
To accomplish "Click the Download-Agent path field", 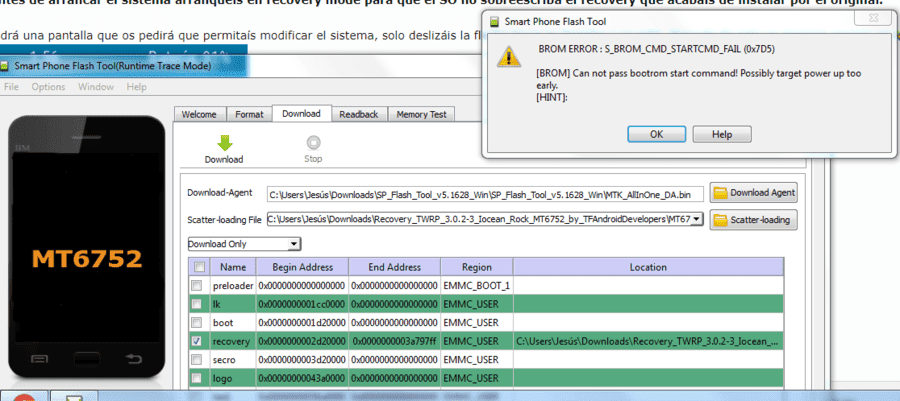I will coord(486,194).
